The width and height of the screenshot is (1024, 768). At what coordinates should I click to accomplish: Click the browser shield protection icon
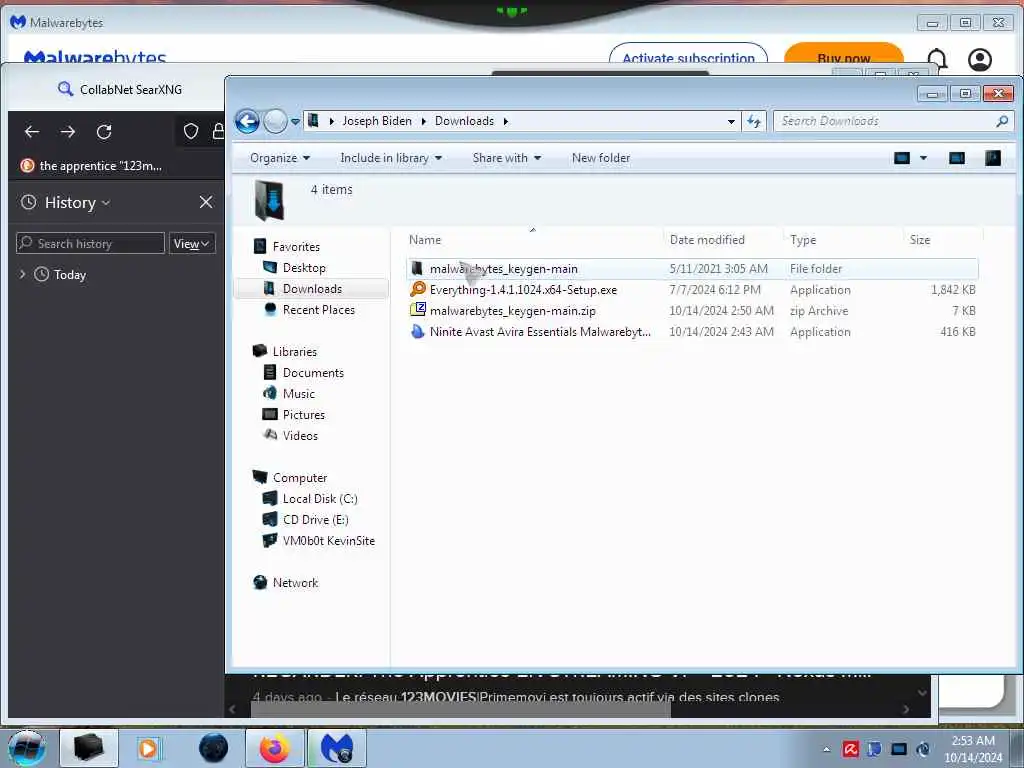191,131
